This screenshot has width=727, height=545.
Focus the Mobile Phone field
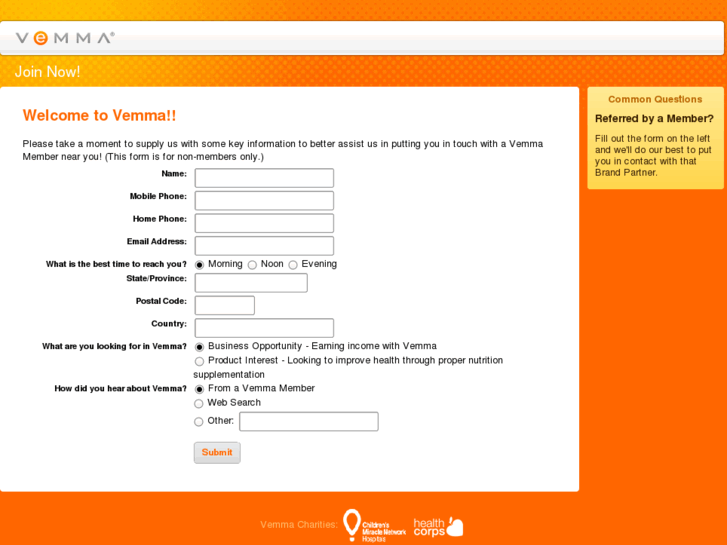click(x=264, y=201)
